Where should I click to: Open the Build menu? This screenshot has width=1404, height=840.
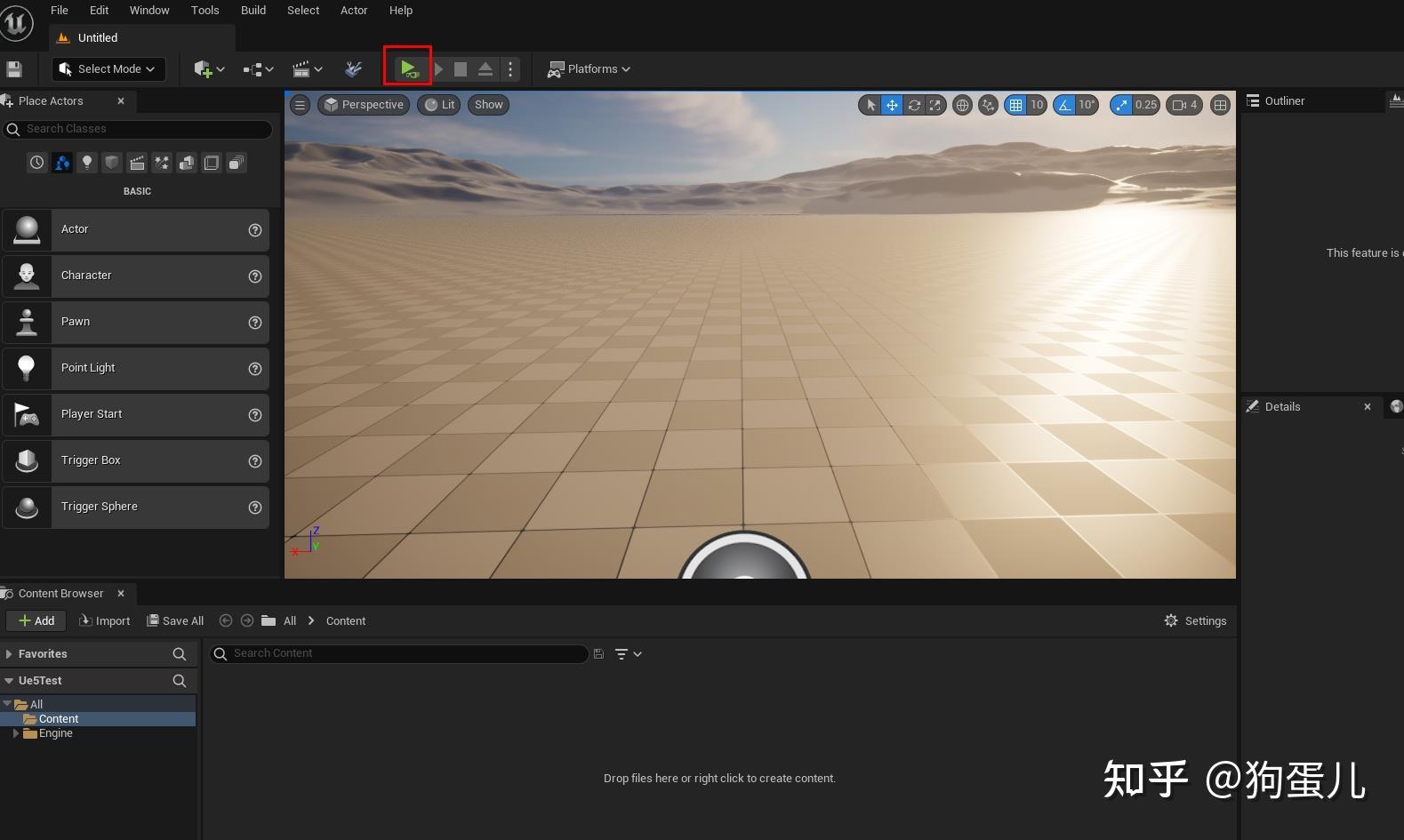tap(253, 10)
